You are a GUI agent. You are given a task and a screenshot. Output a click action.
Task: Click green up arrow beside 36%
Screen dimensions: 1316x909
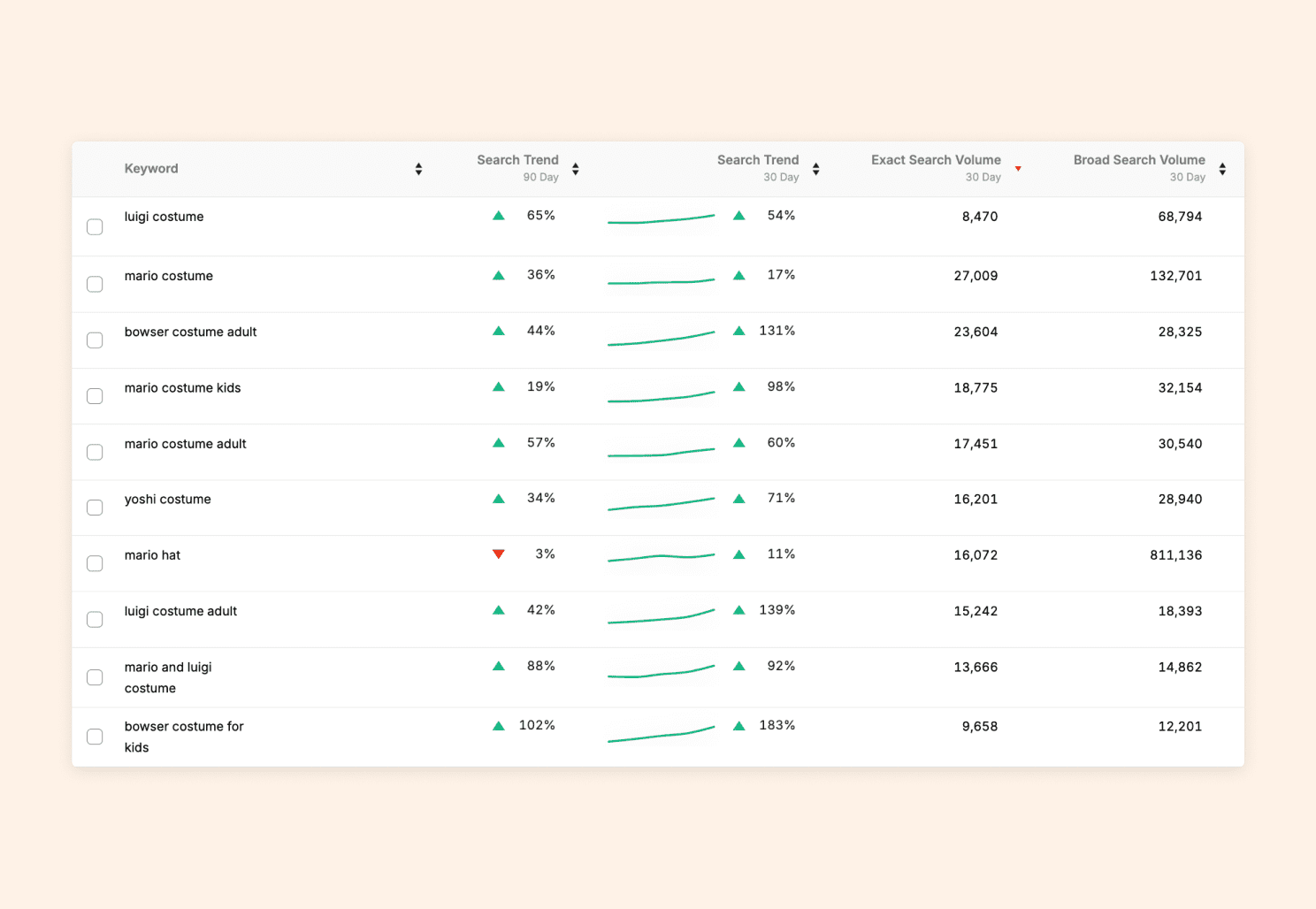pos(499,275)
